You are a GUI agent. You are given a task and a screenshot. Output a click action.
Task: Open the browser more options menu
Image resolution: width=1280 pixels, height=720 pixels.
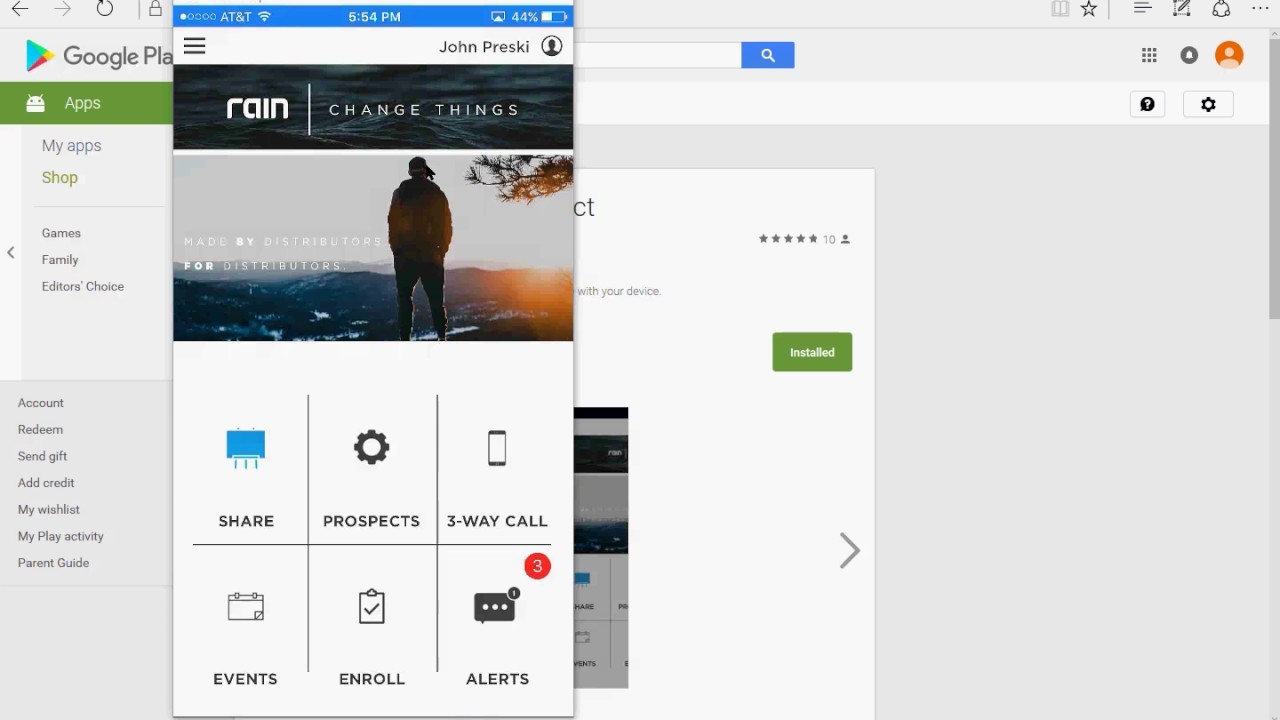point(1260,9)
